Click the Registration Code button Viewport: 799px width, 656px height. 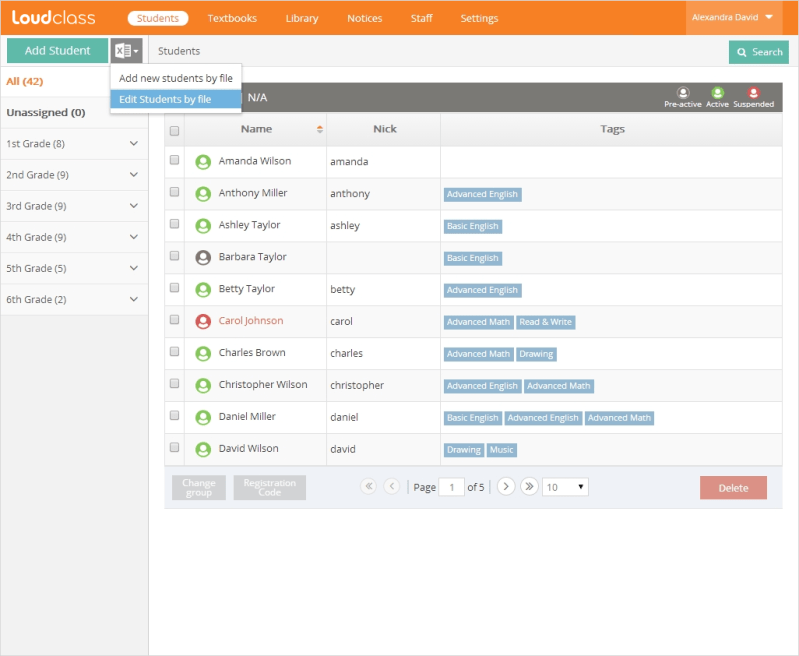pyautogui.click(x=270, y=488)
